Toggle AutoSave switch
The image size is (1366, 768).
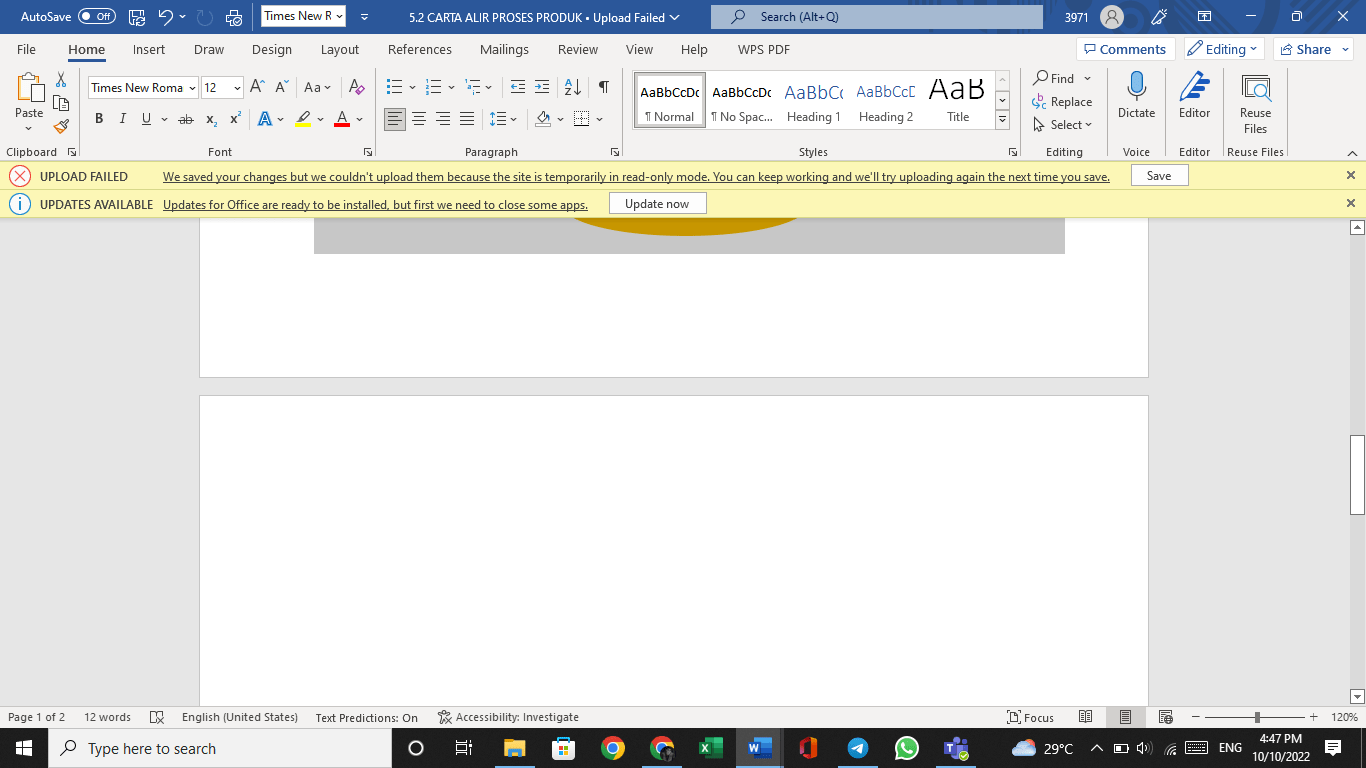click(x=97, y=17)
